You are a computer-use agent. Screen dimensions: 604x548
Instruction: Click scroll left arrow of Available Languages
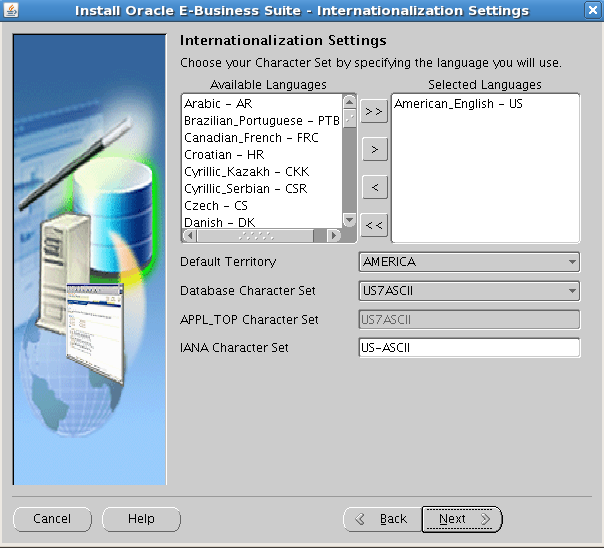coord(190,235)
